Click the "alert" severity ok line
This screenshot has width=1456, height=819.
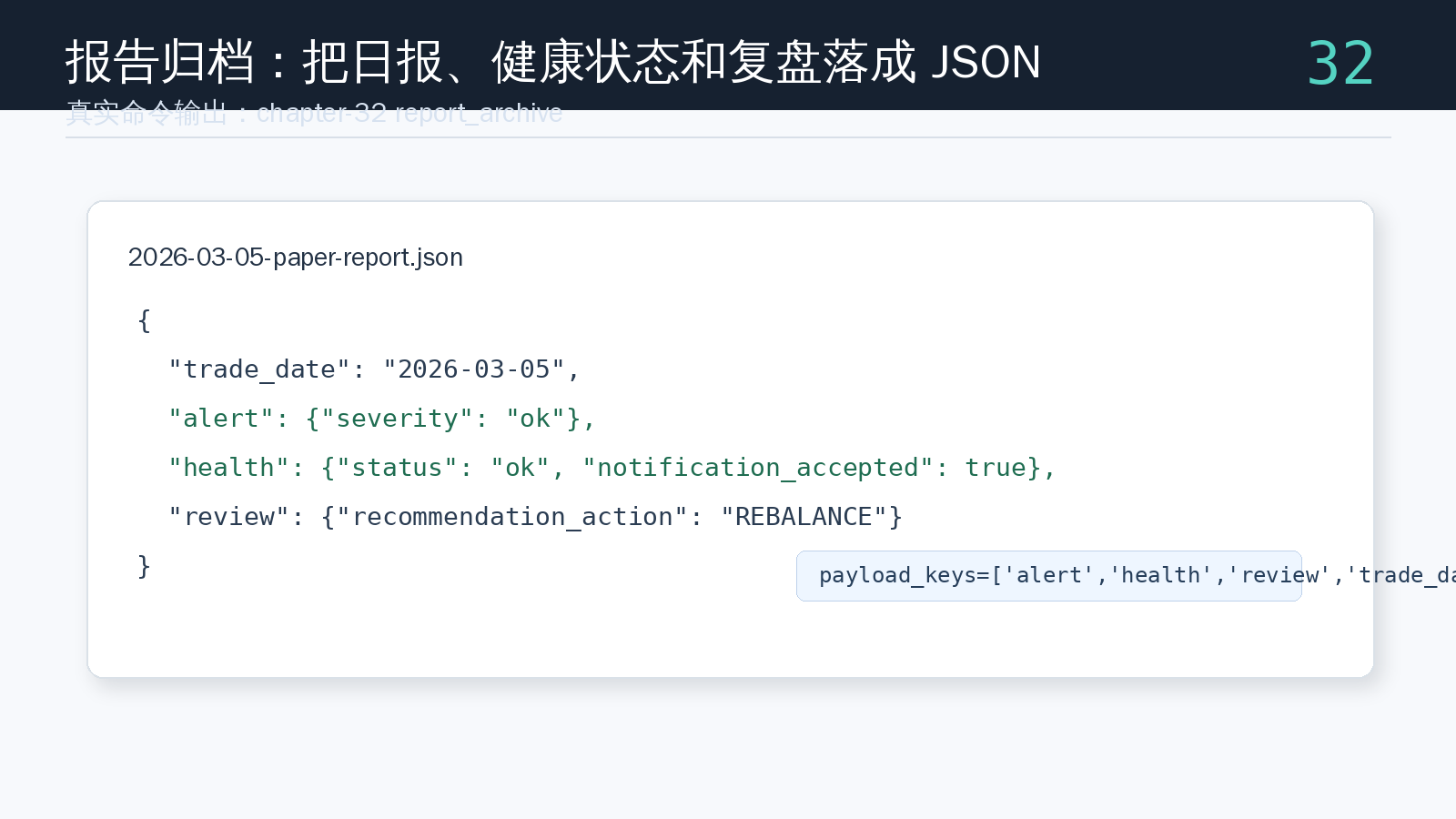(382, 419)
